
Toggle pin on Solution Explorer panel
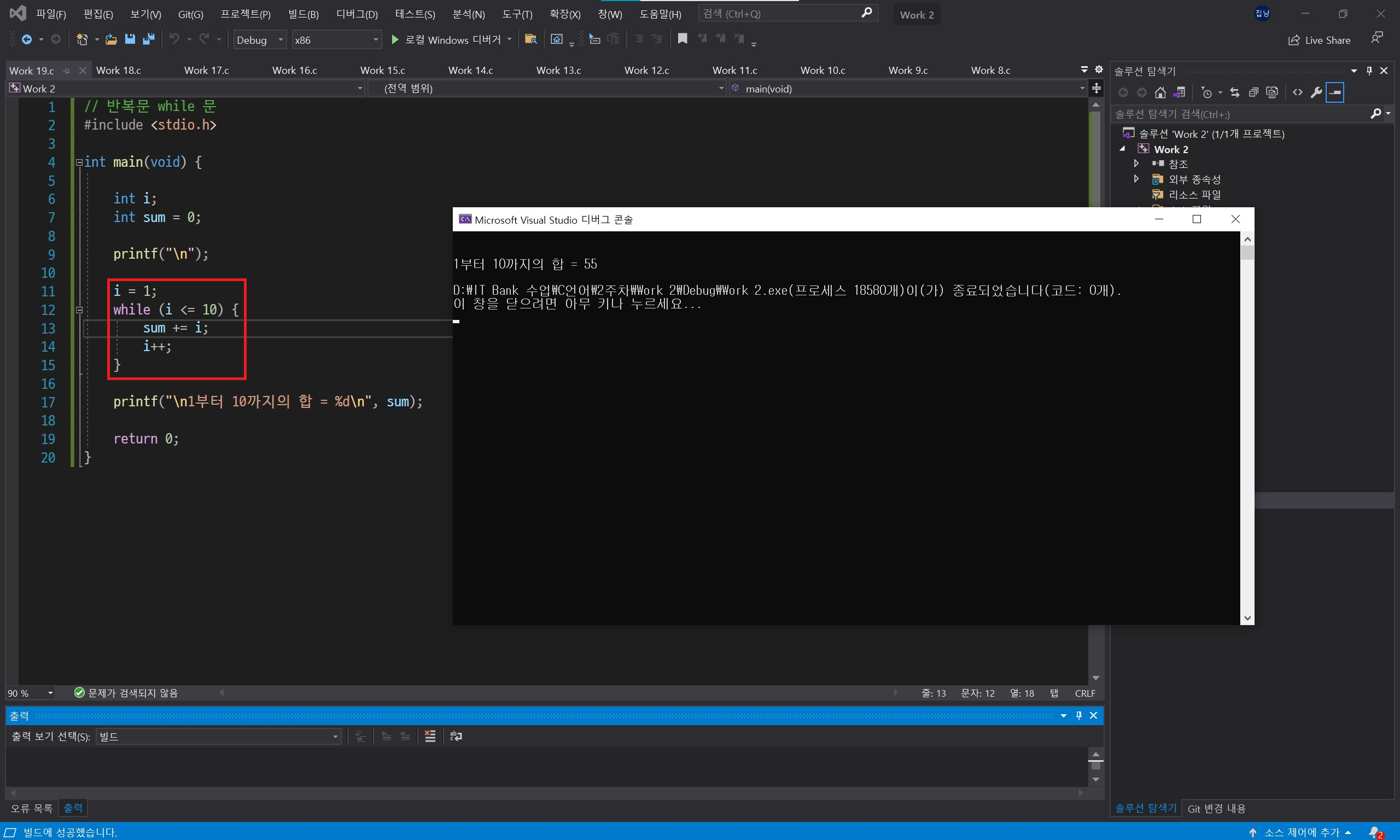tap(1369, 71)
